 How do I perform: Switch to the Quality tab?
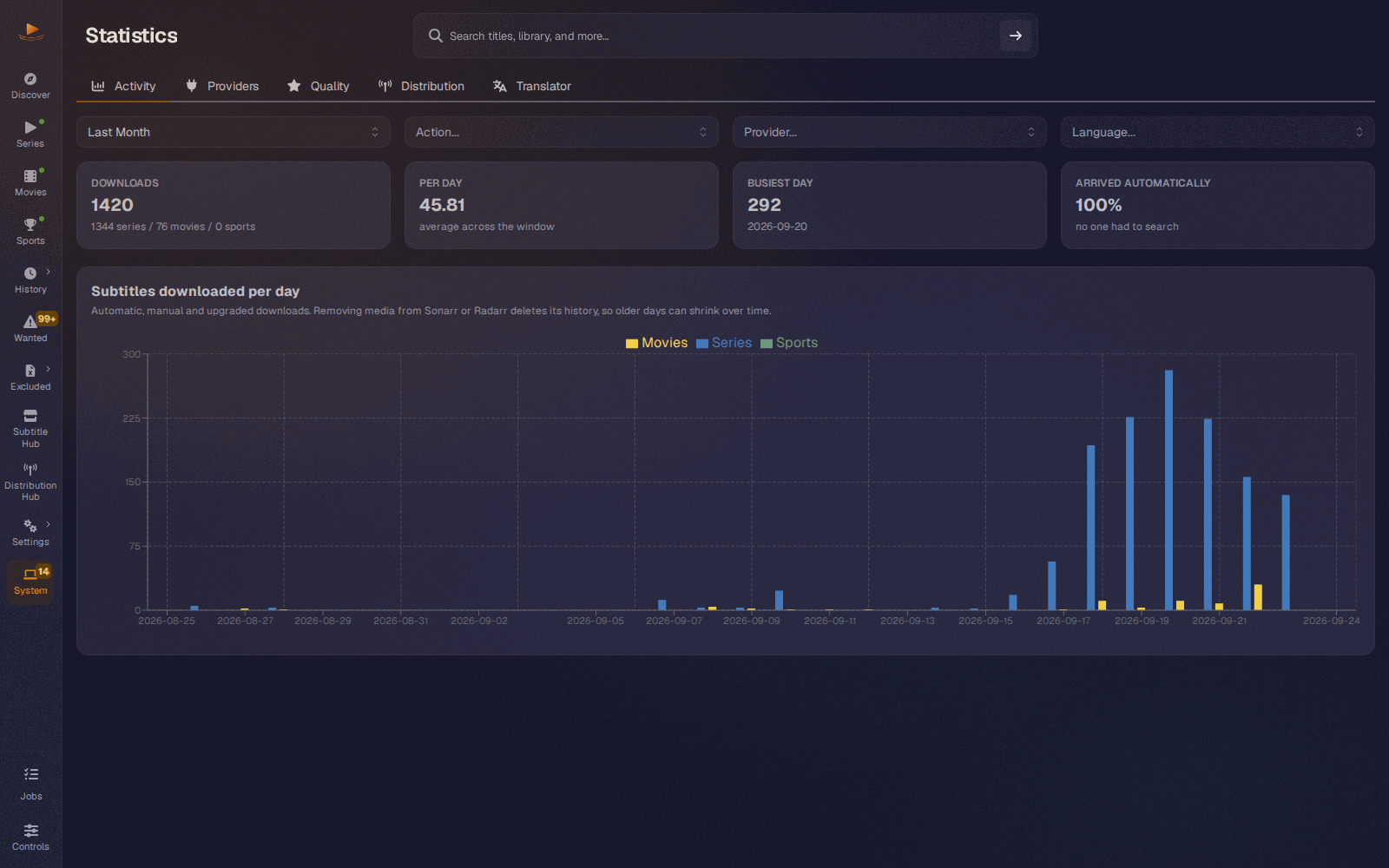pyautogui.click(x=318, y=86)
